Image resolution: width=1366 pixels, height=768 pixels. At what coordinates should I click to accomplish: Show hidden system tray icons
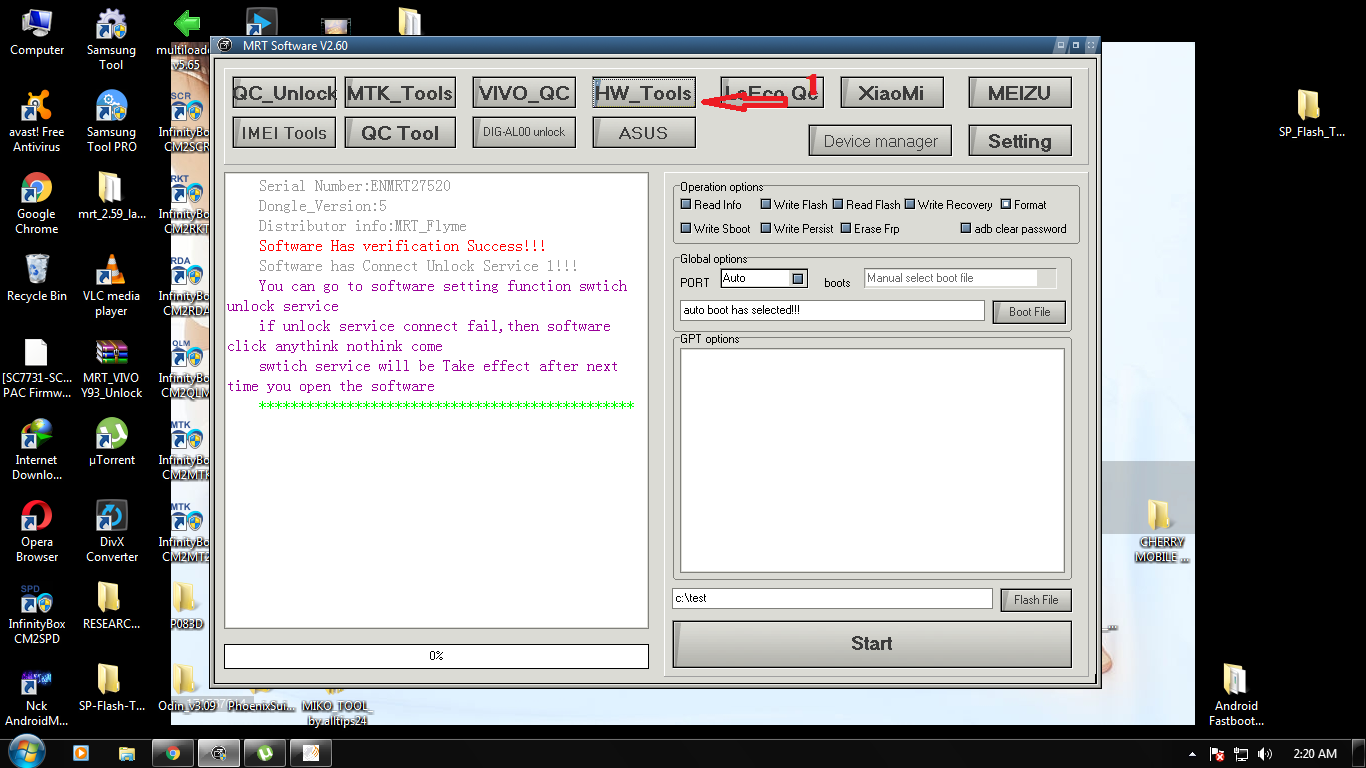pos(1191,754)
